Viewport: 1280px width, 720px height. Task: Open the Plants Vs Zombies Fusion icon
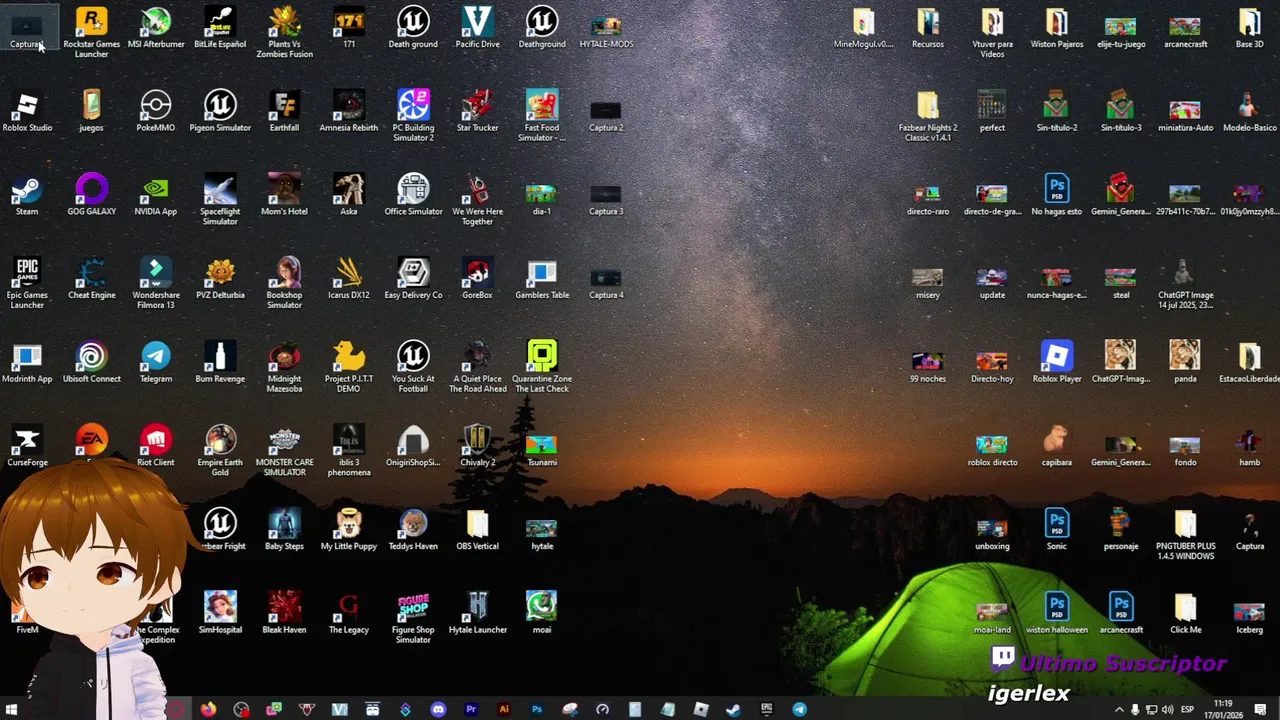point(285,31)
